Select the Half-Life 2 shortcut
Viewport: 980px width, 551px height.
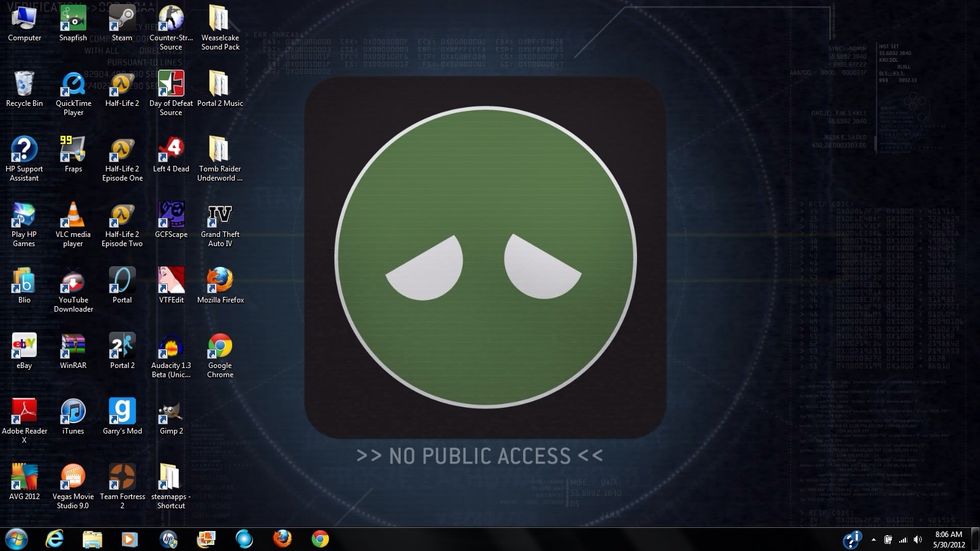pos(122,89)
